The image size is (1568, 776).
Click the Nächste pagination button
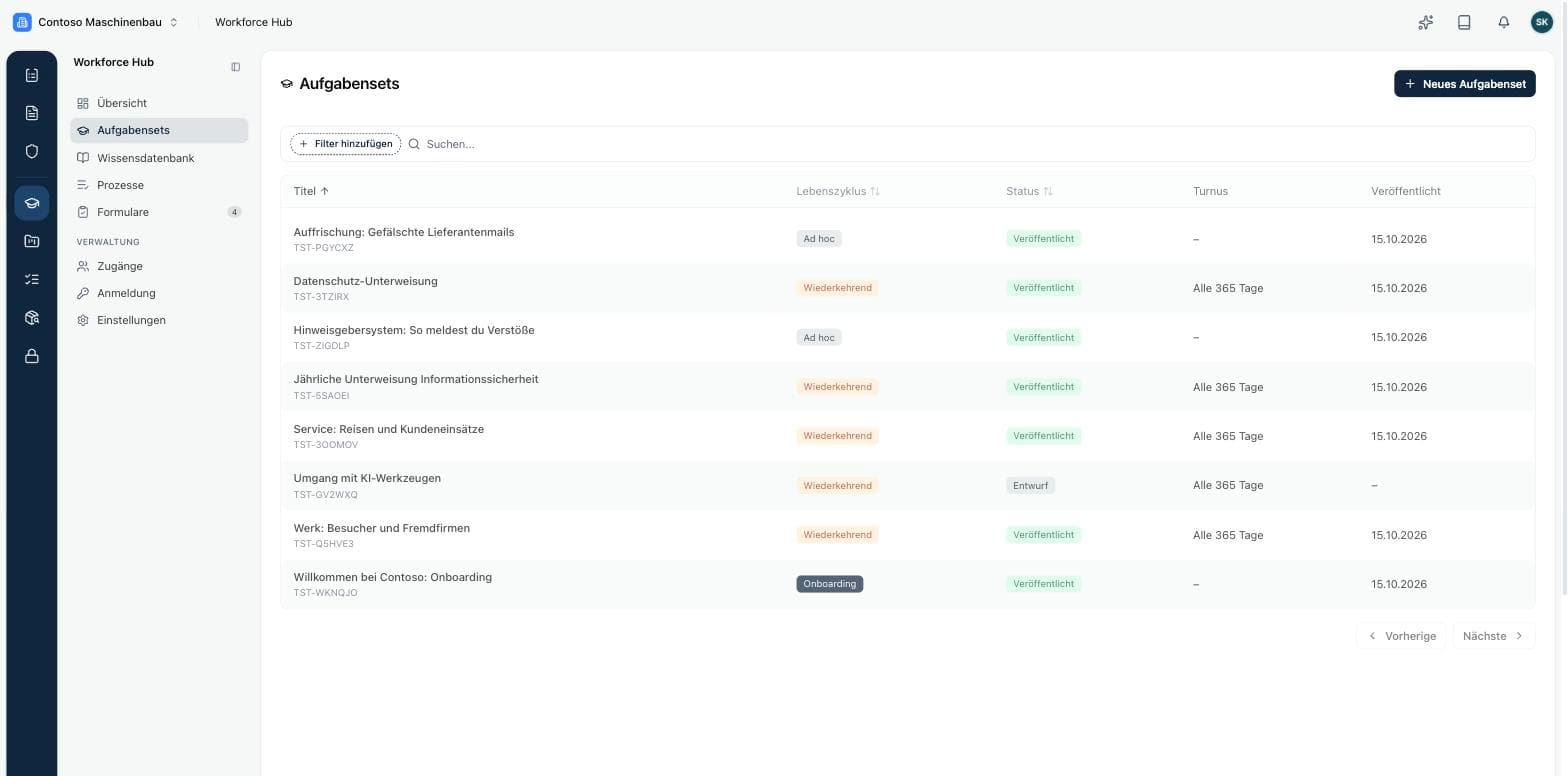(1493, 636)
